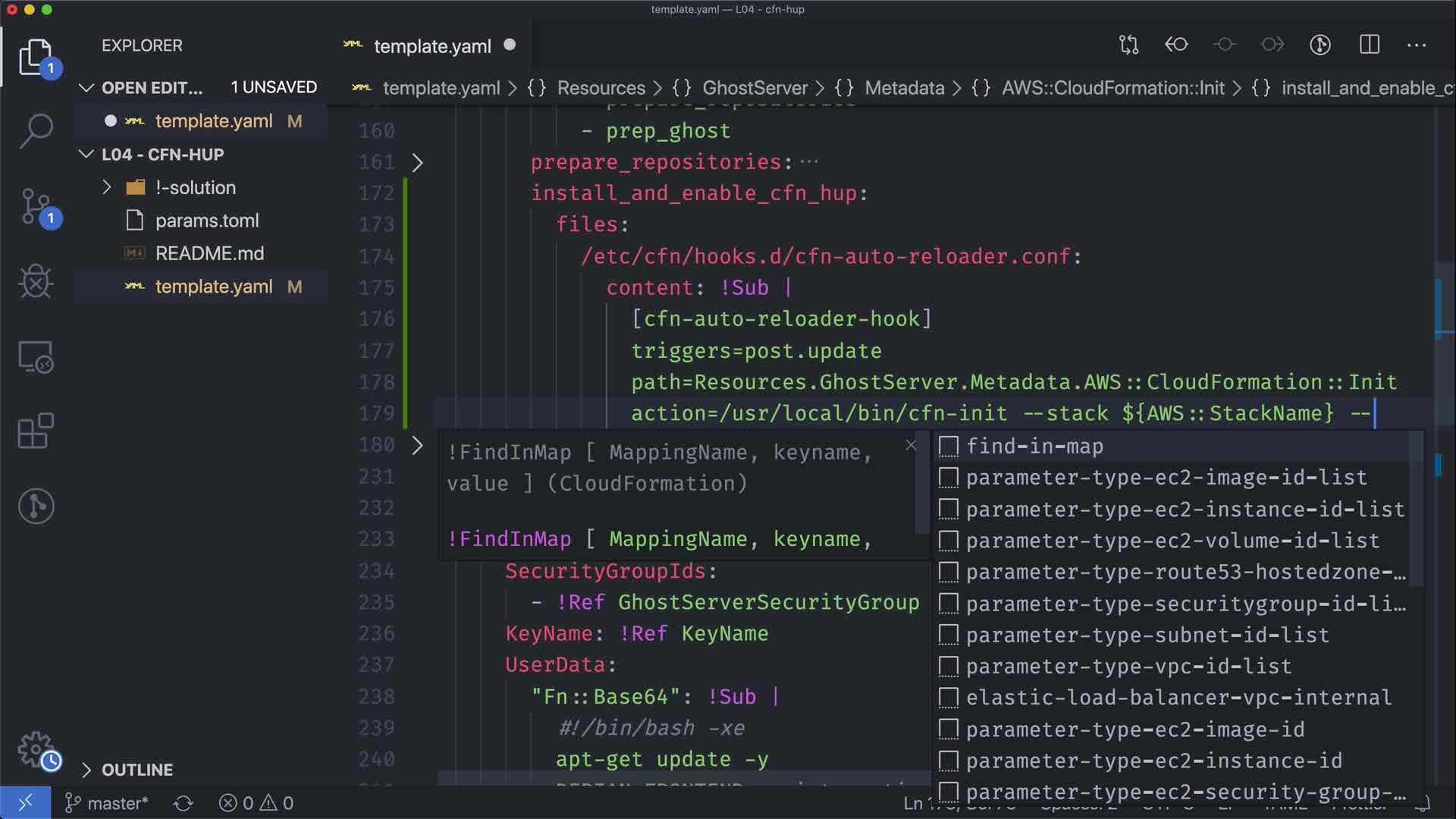
Task: Open Source Control view icon
Action: pyautogui.click(x=36, y=206)
